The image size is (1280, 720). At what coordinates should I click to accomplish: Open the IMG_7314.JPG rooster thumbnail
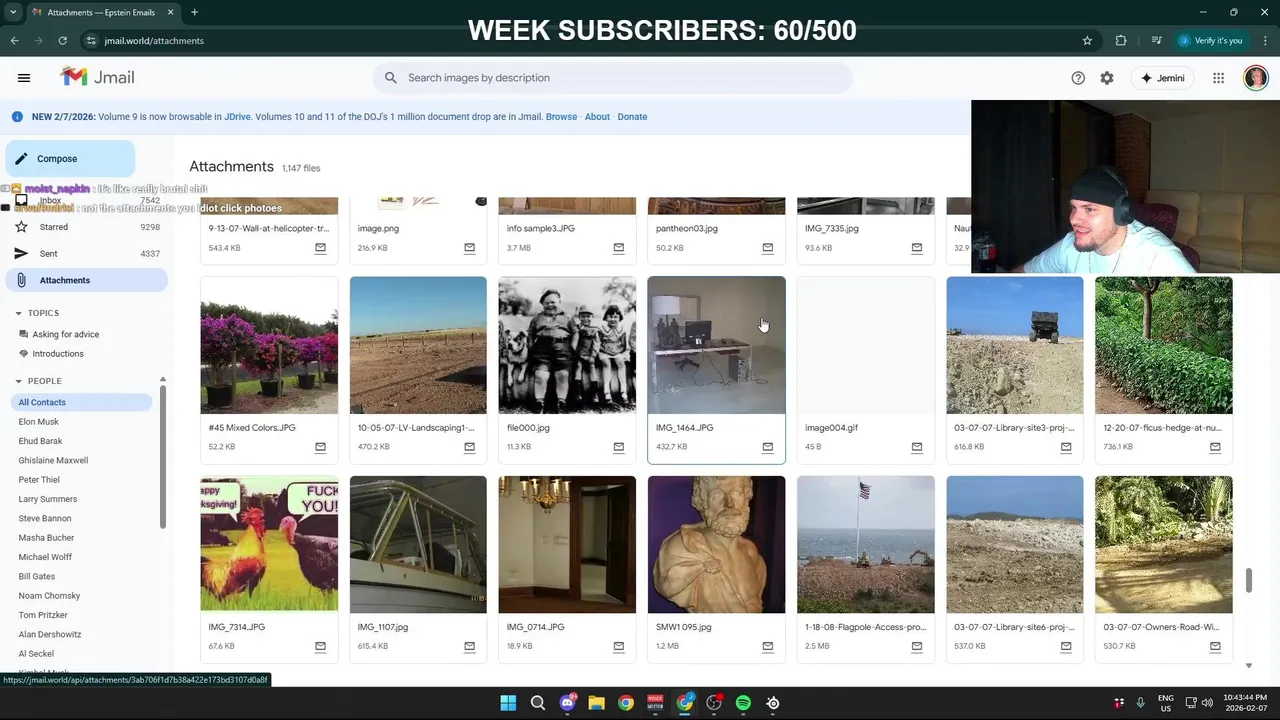tap(269, 544)
